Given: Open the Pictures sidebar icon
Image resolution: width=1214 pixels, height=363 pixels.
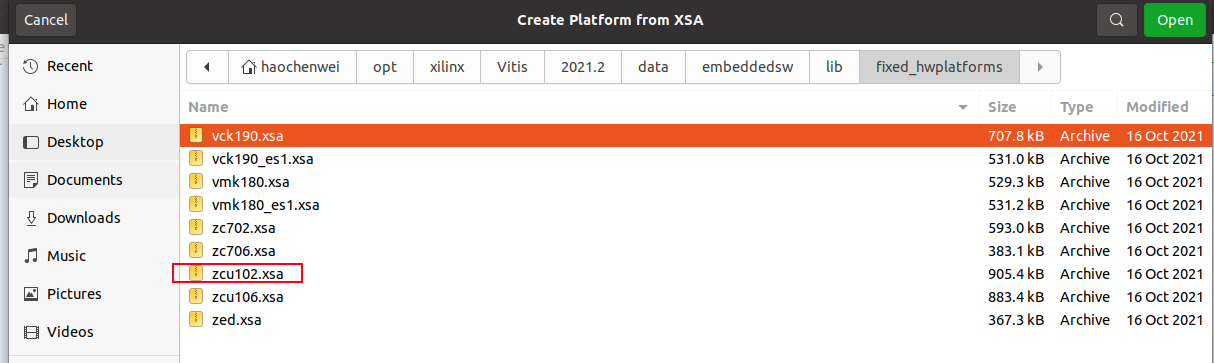Looking at the screenshot, I should (x=30, y=294).
